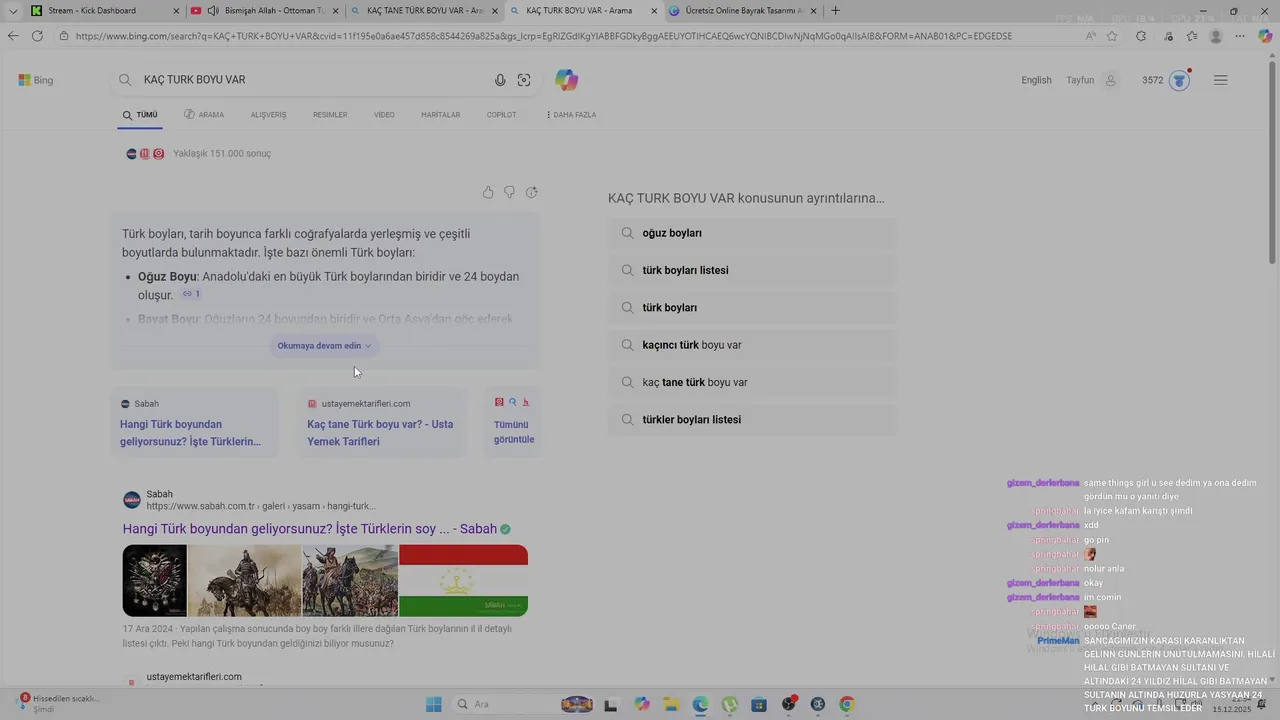Open voice search microphone in Bing
Viewport: 1280px width, 720px height.
tap(500, 80)
